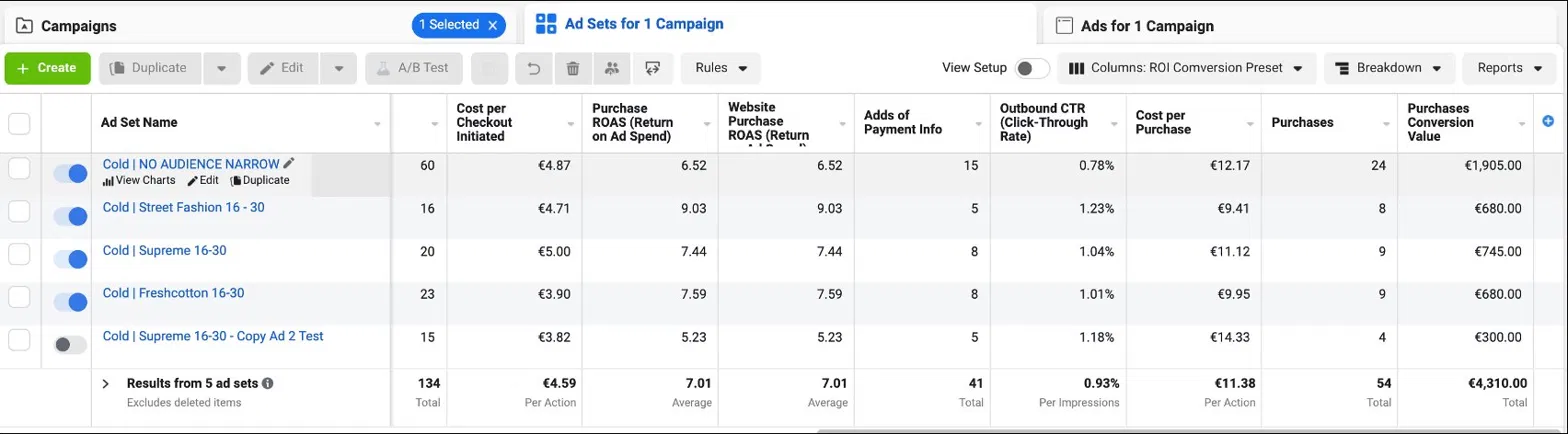Toggle the View Setup switch
This screenshot has height=434, width=1568.
click(x=1031, y=68)
